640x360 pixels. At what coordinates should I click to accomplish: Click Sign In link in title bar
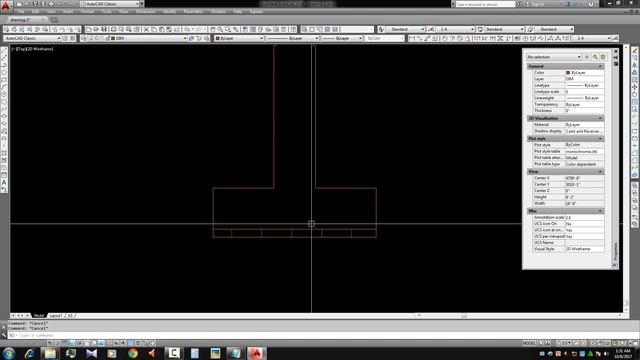point(538,4)
